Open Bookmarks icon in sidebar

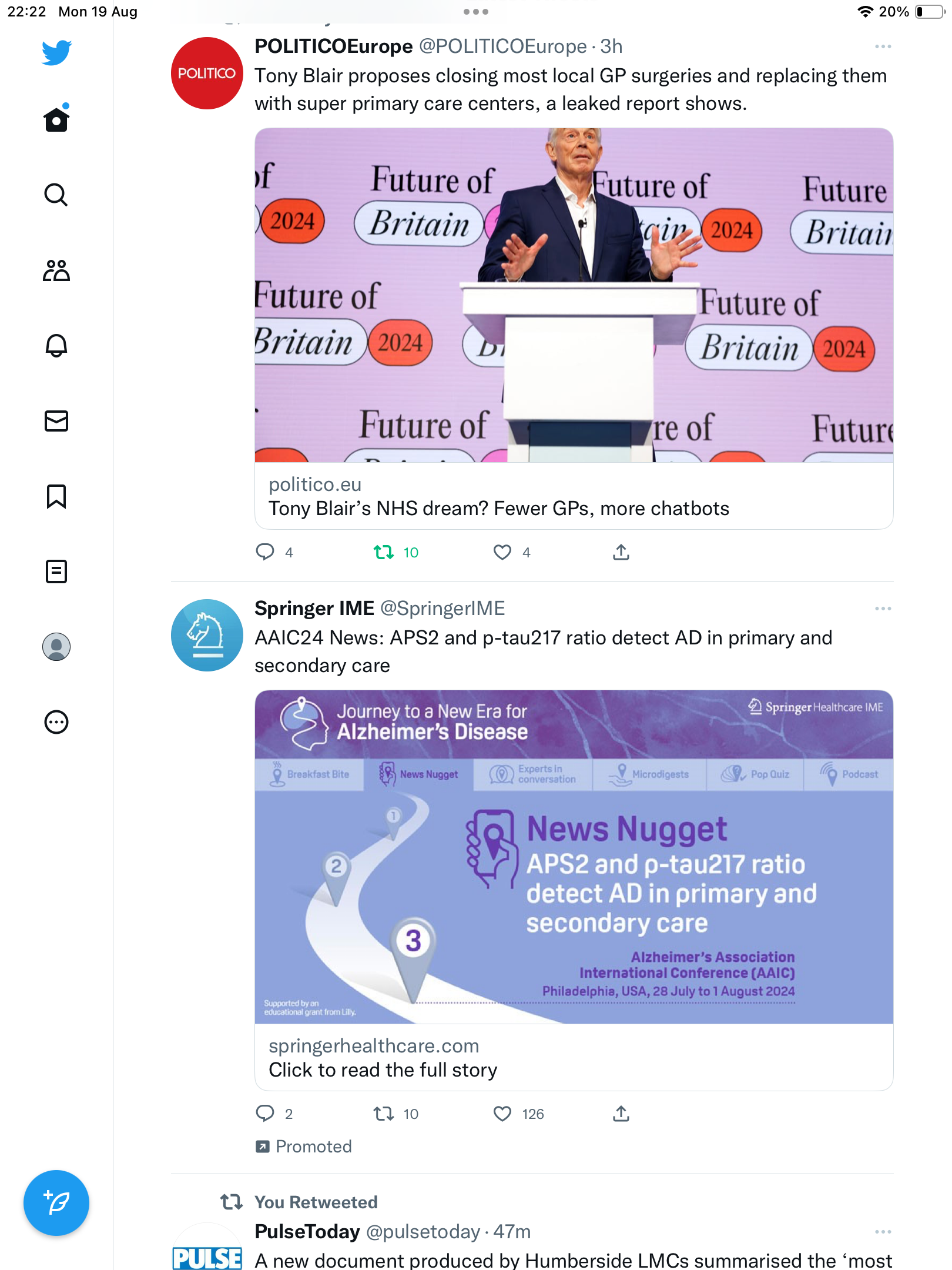pyautogui.click(x=56, y=496)
